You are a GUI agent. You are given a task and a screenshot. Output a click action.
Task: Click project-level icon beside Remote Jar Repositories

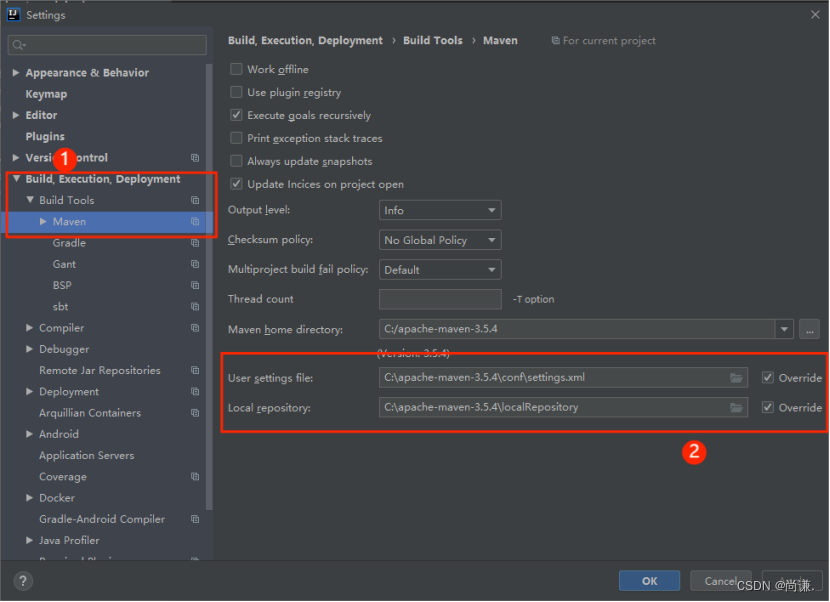click(195, 370)
